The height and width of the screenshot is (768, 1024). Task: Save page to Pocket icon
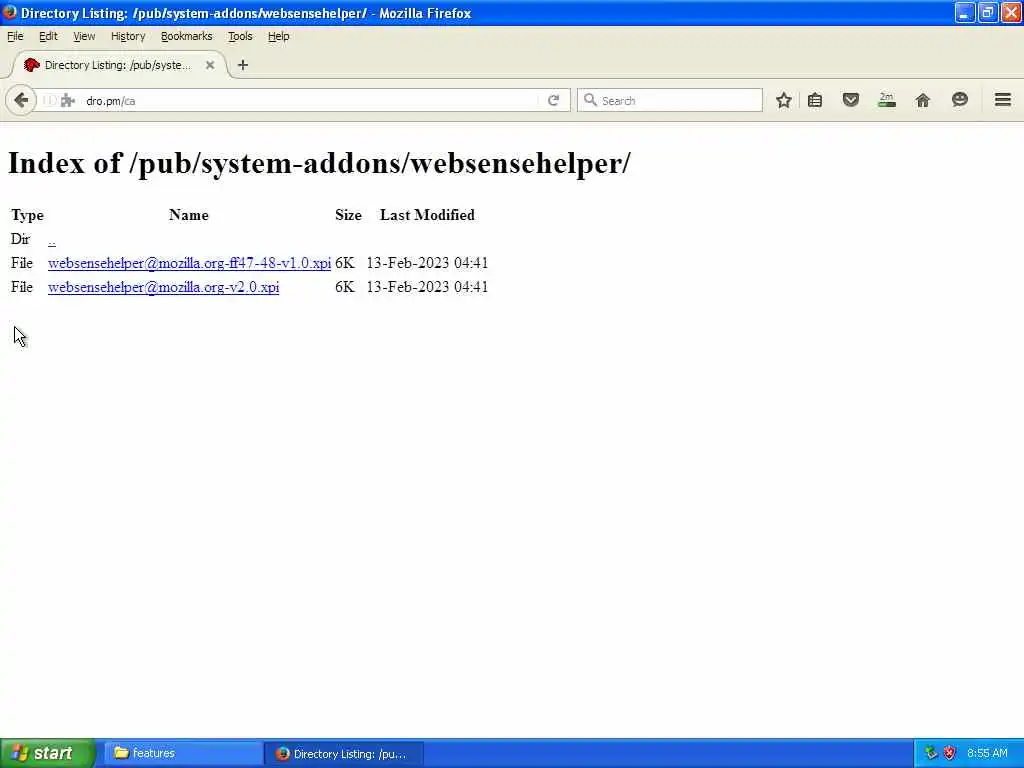[850, 101]
